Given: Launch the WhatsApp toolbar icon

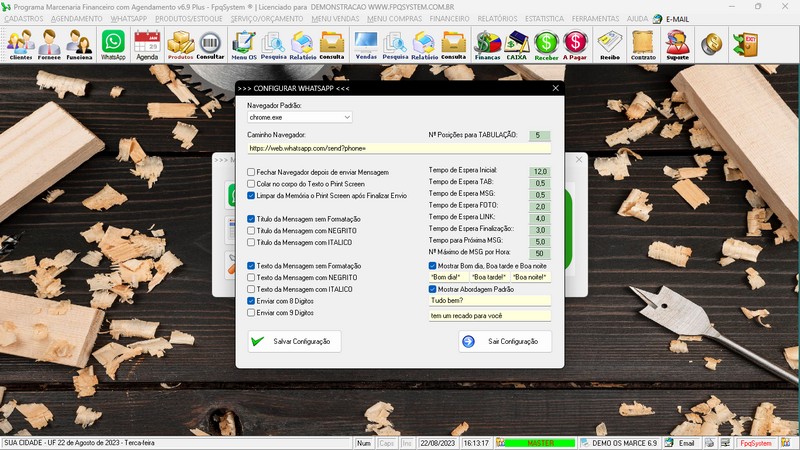Looking at the screenshot, I should coord(113,45).
